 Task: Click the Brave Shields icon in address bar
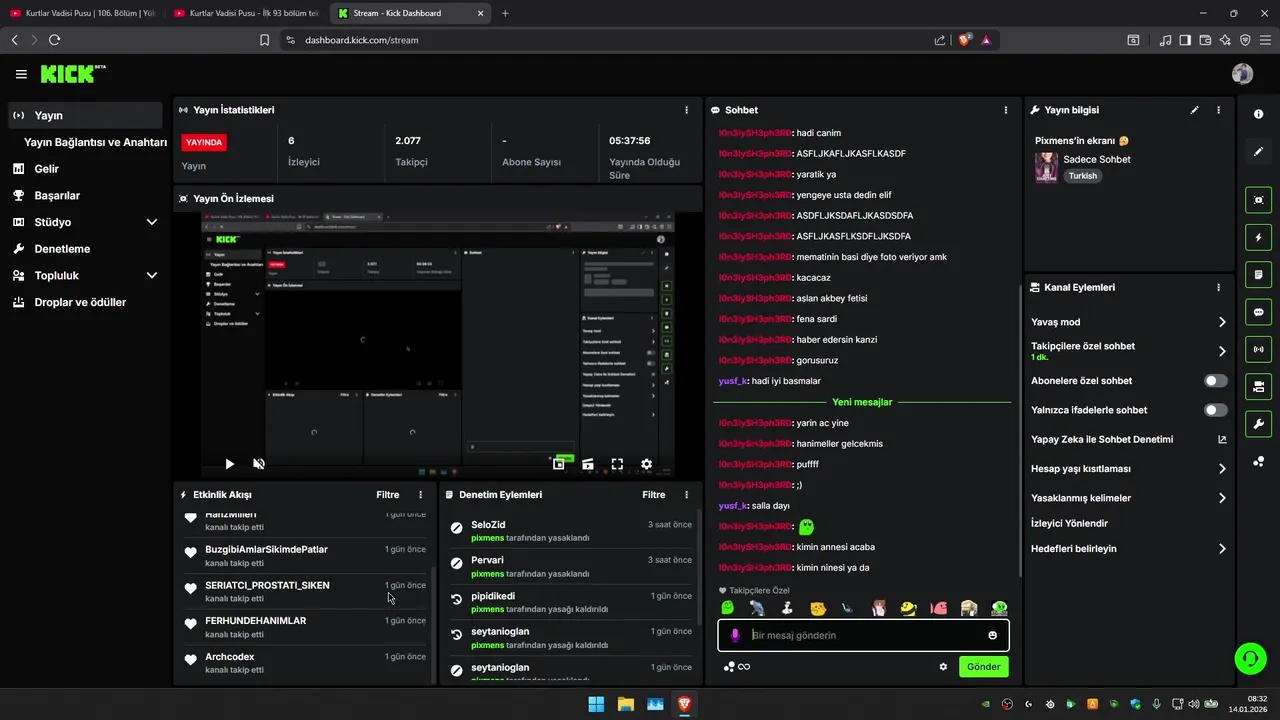pyautogui.click(x=965, y=40)
